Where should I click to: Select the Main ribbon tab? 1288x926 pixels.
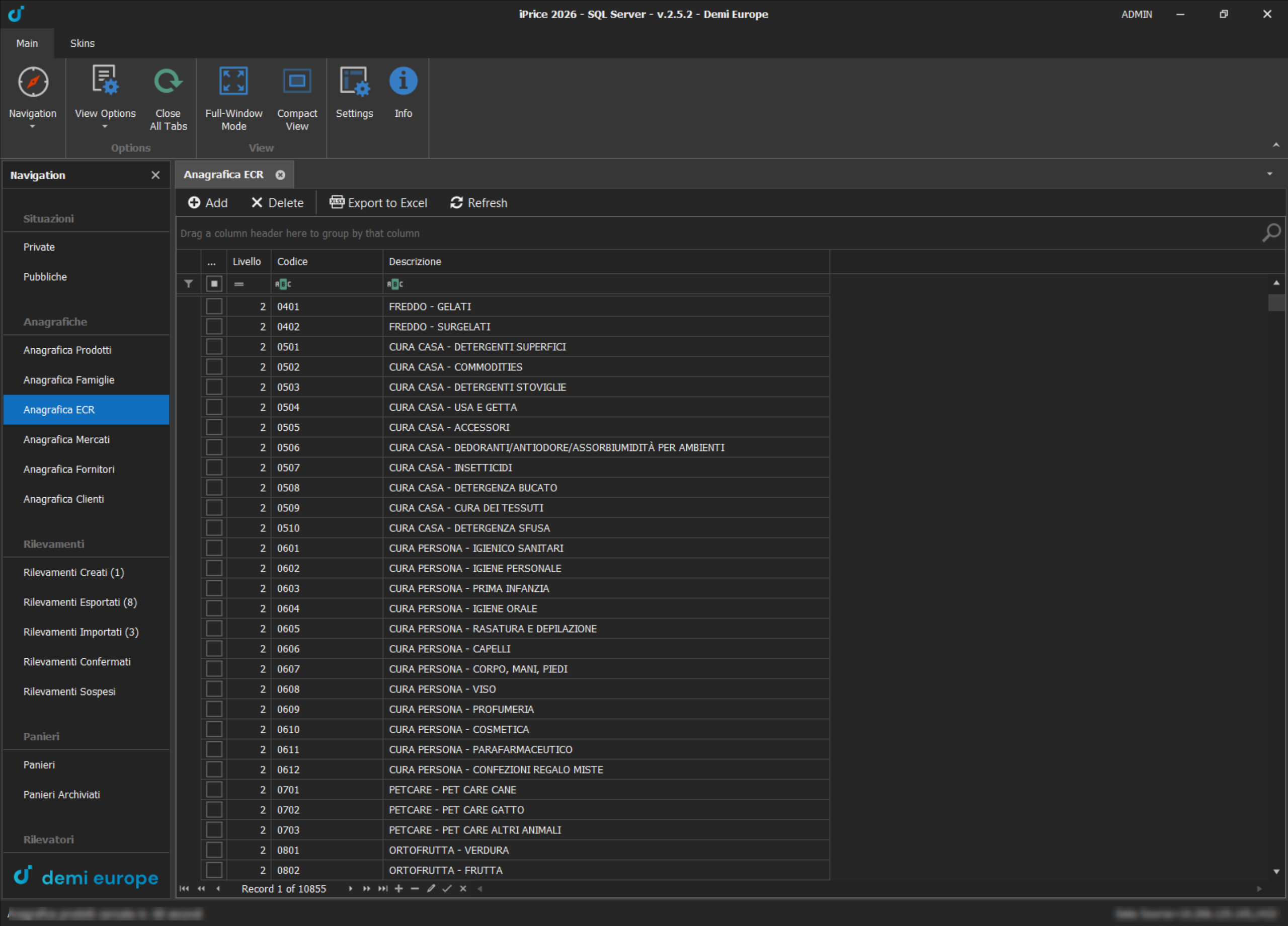pyautogui.click(x=27, y=43)
